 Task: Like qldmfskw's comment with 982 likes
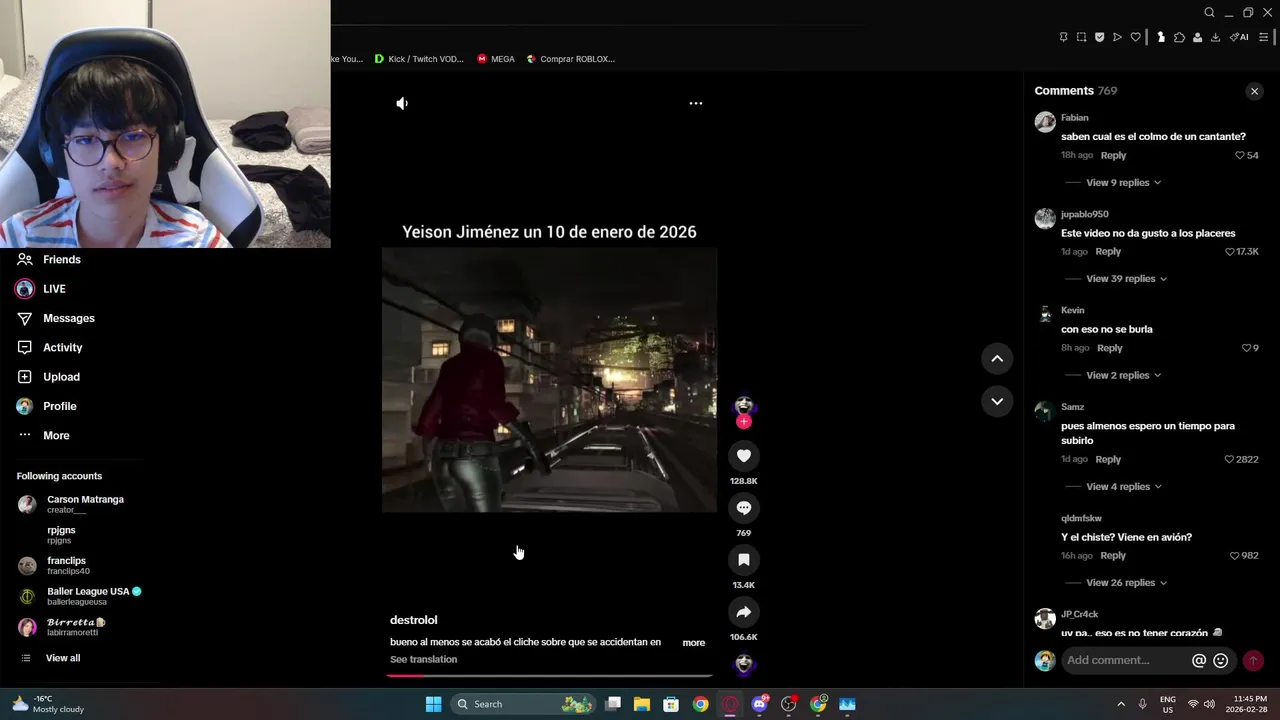[x=1234, y=555]
